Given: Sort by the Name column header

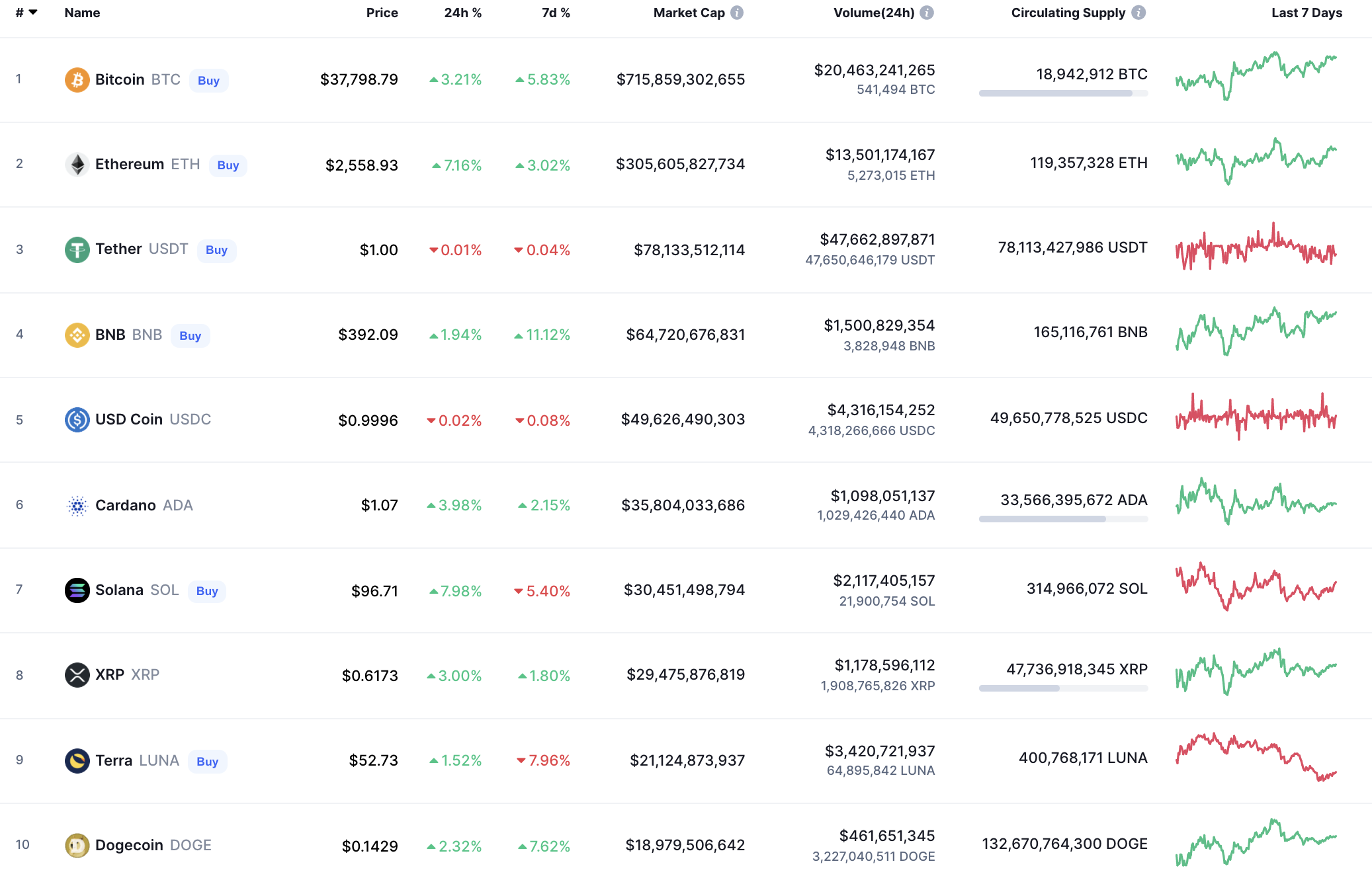Looking at the screenshot, I should (82, 13).
